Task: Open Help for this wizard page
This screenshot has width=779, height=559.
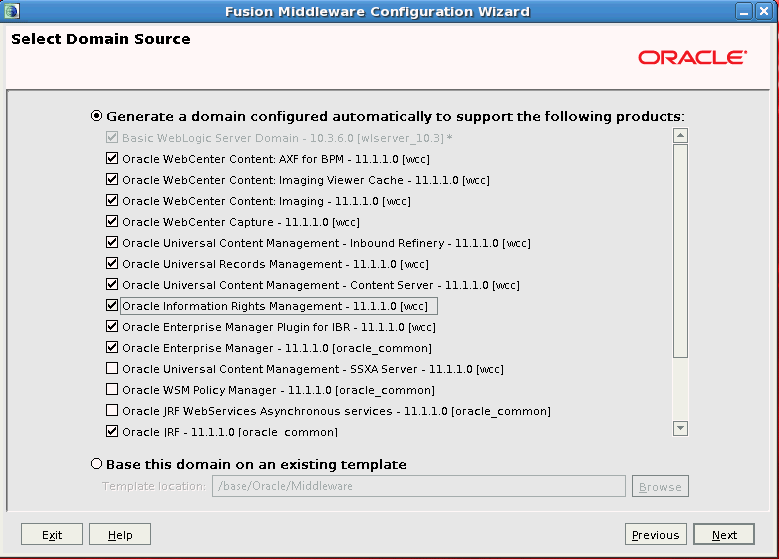Action: click(120, 534)
